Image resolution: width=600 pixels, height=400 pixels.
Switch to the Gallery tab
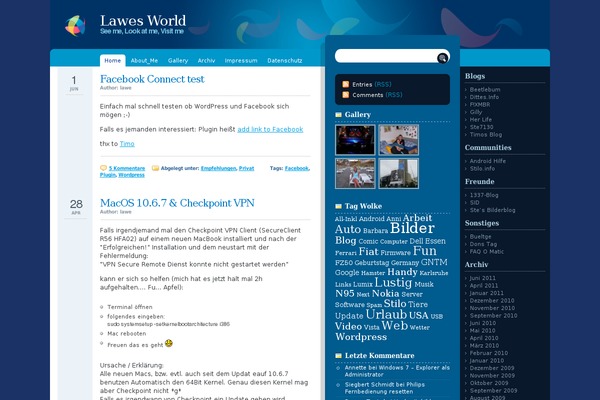tap(178, 60)
